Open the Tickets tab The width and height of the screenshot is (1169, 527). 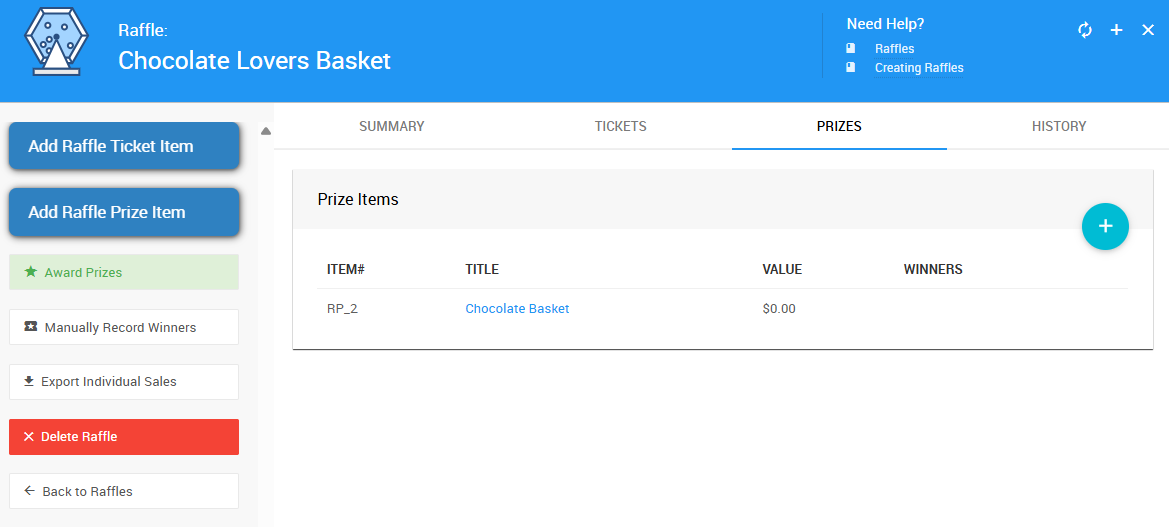pyautogui.click(x=620, y=126)
